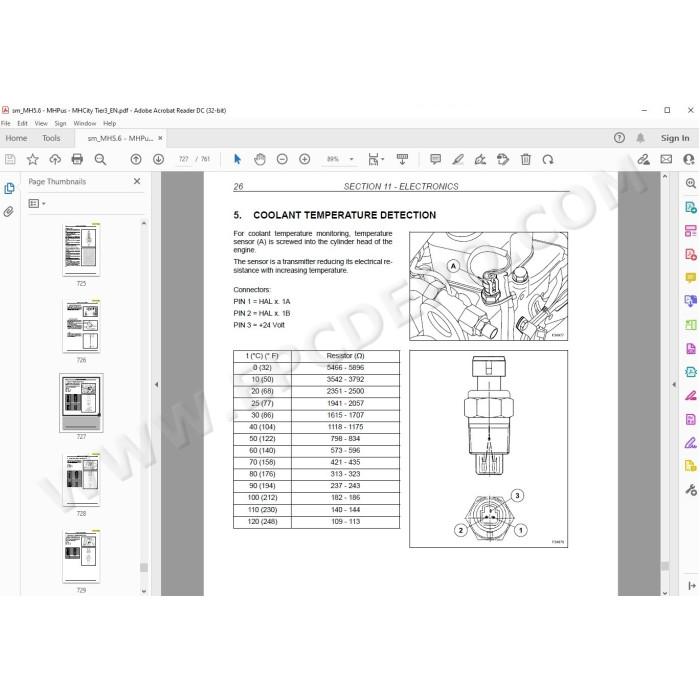Zoom out with minus icon

click(x=282, y=159)
